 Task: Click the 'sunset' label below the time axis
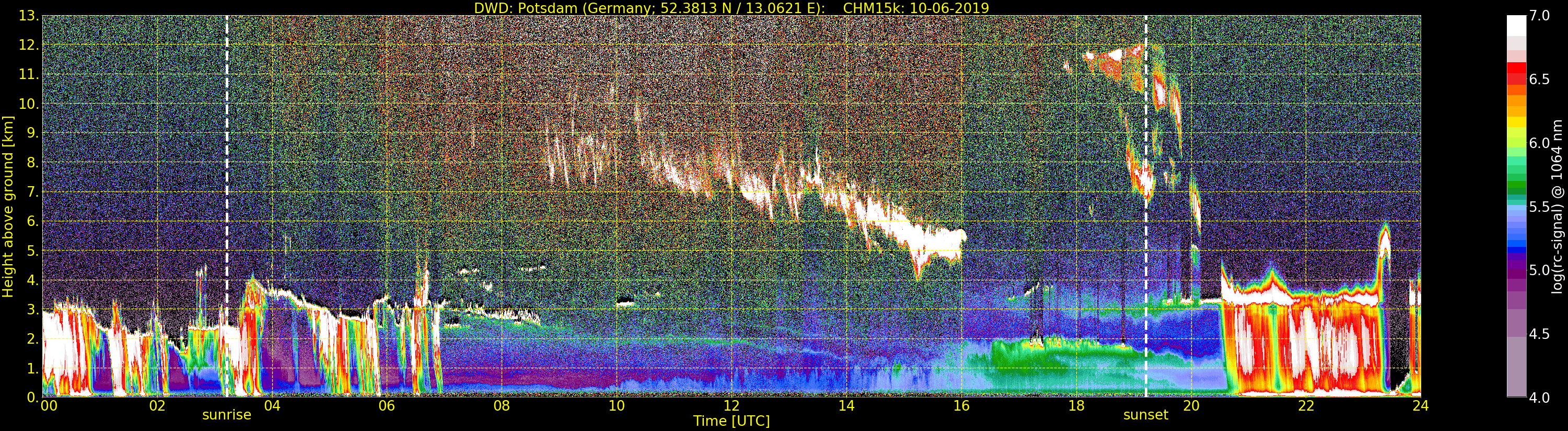point(1146,415)
